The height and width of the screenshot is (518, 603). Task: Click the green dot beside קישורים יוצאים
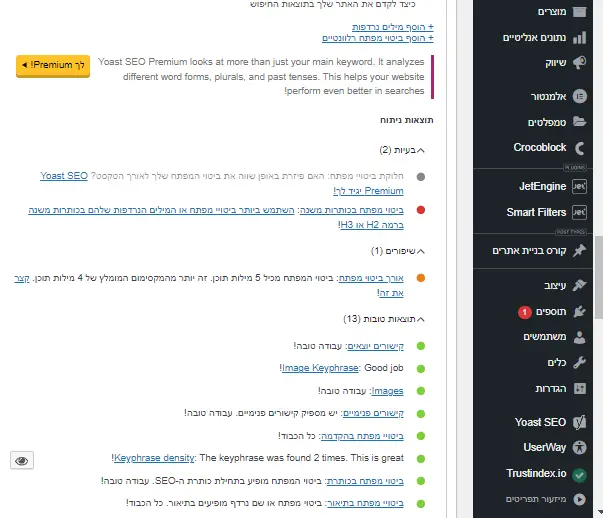point(421,346)
